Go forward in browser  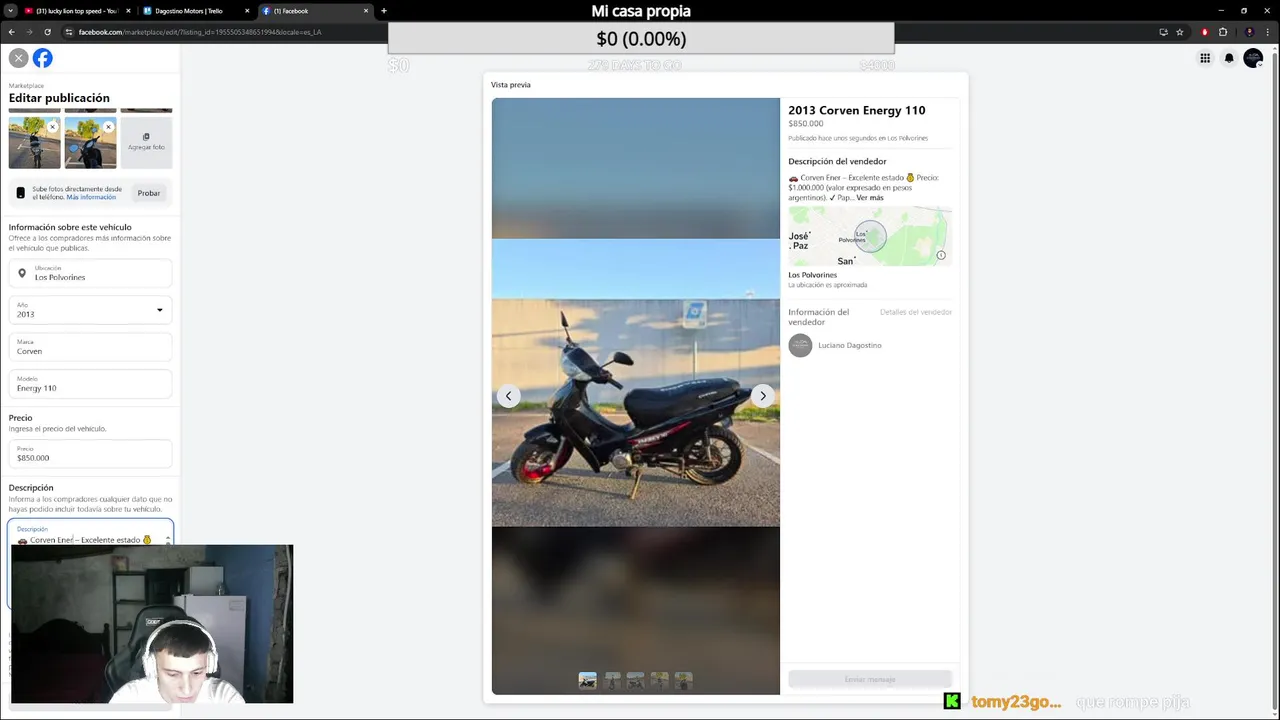[x=29, y=32]
